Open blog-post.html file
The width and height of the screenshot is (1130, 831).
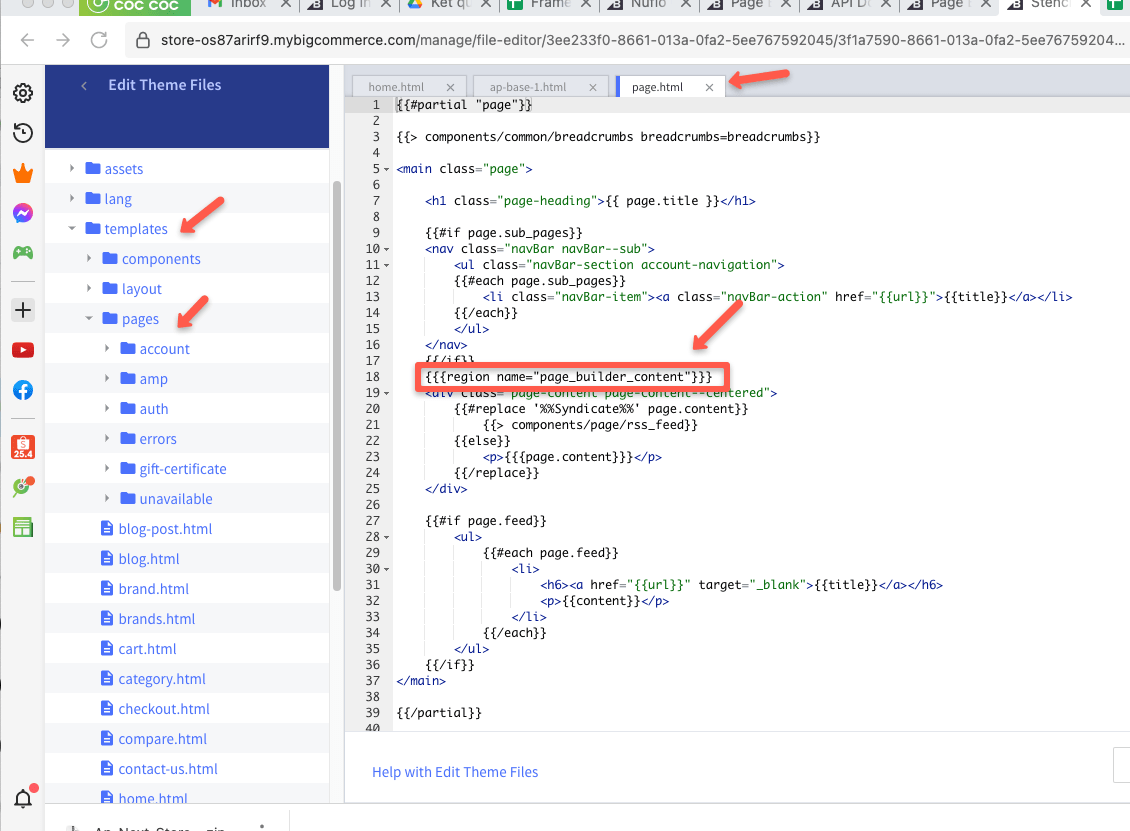(x=165, y=529)
